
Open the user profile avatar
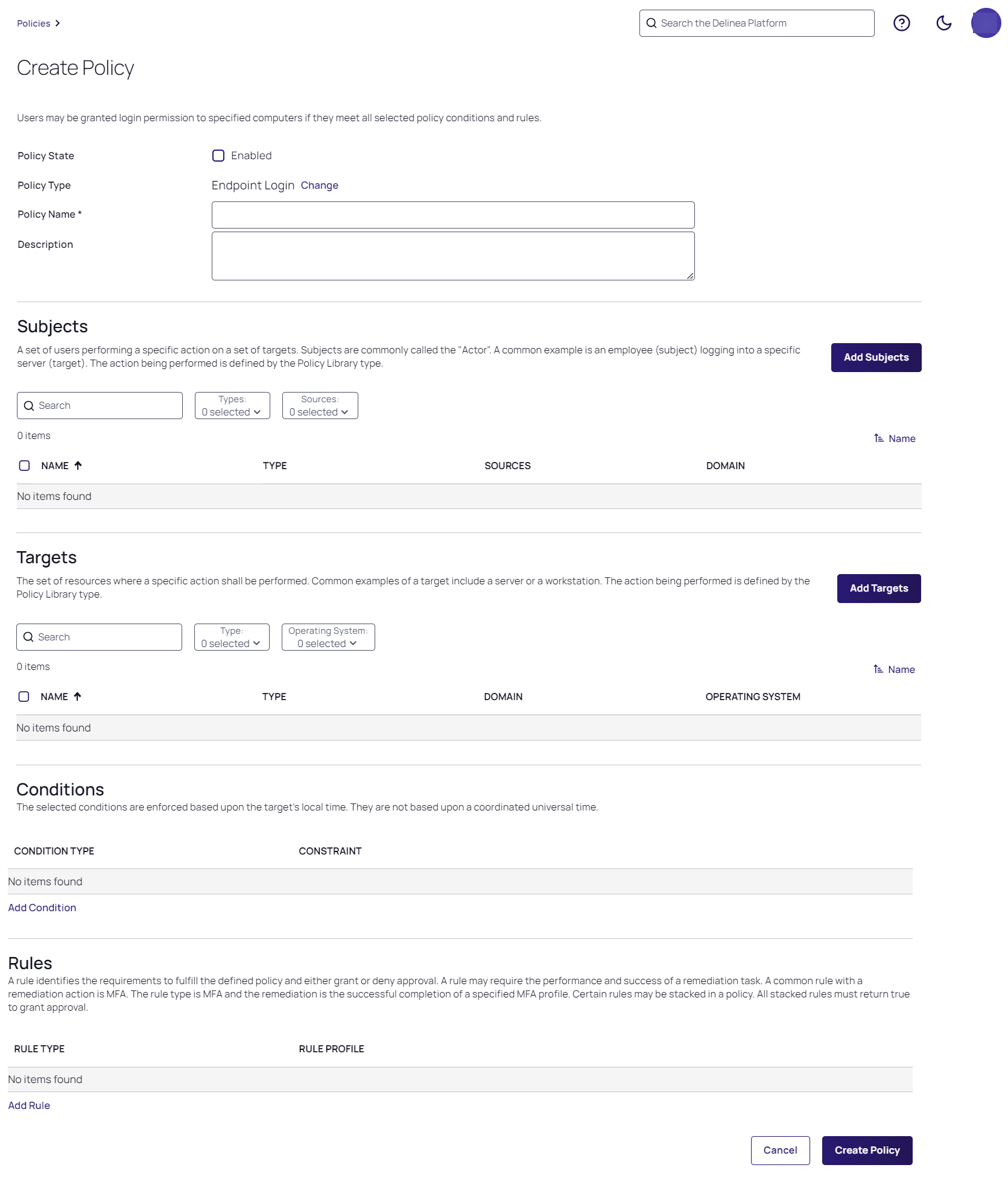[x=986, y=23]
